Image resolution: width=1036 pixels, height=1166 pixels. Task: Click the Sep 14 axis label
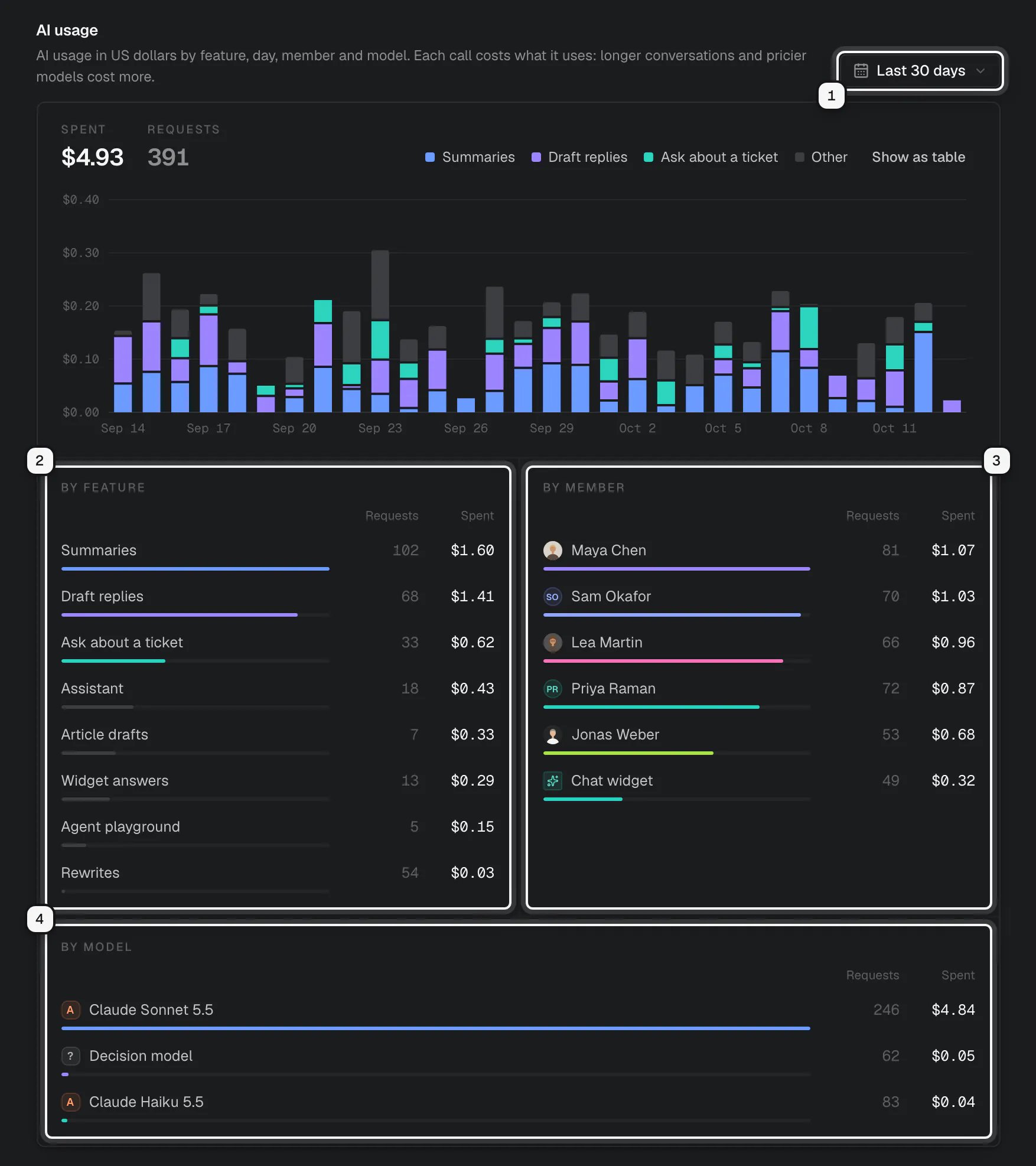(x=123, y=428)
